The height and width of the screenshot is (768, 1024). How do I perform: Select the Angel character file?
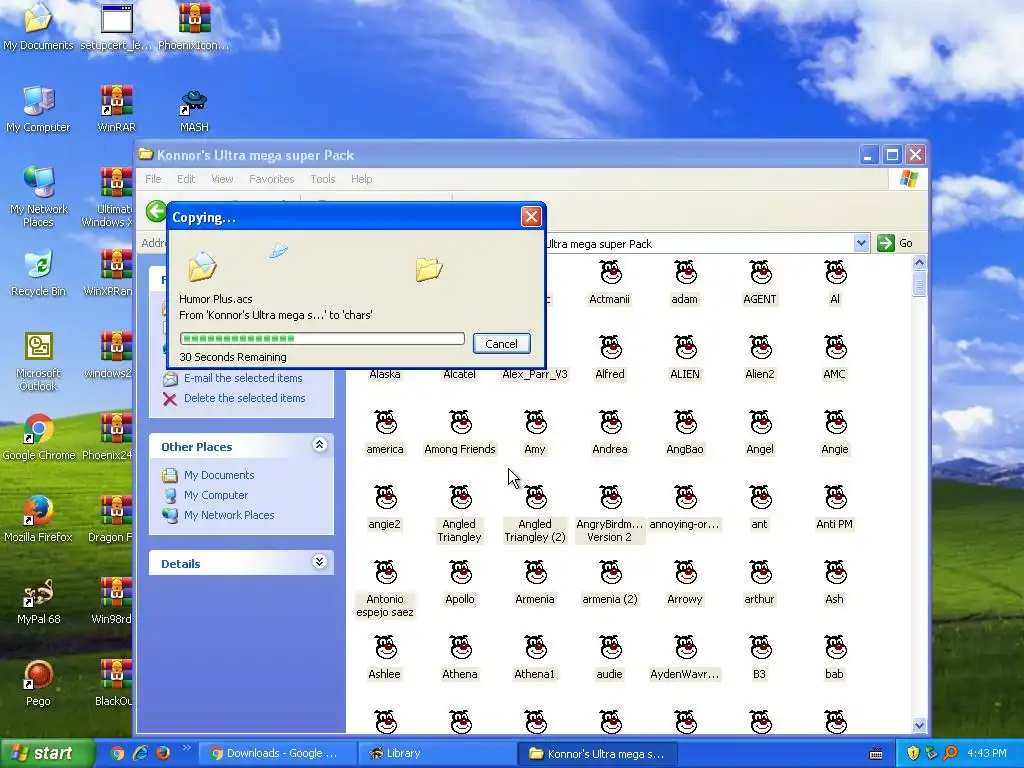[760, 433]
